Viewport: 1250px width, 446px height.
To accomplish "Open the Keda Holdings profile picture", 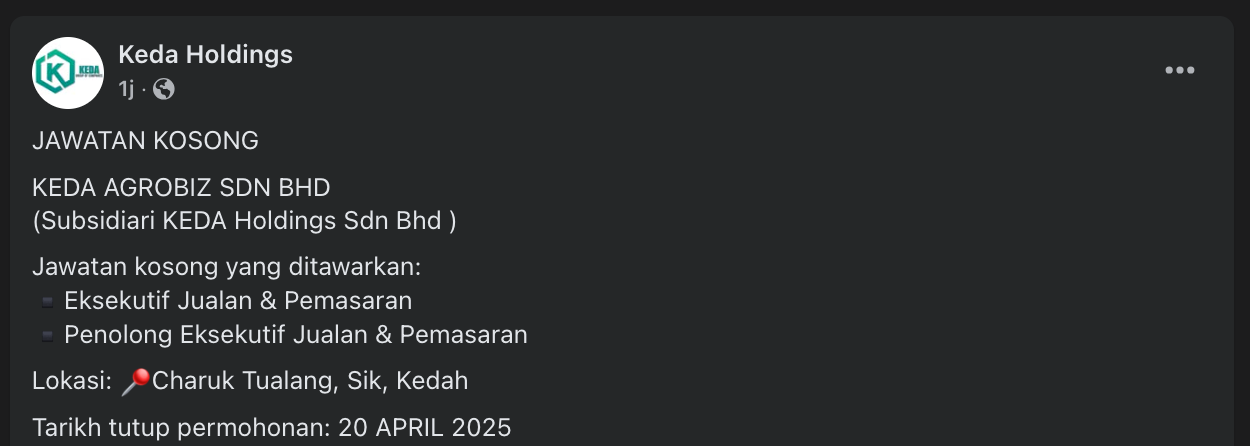I will coord(68,73).
